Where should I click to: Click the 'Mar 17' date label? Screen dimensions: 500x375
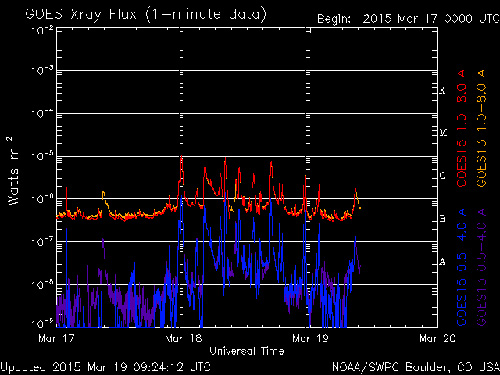(x=56, y=338)
